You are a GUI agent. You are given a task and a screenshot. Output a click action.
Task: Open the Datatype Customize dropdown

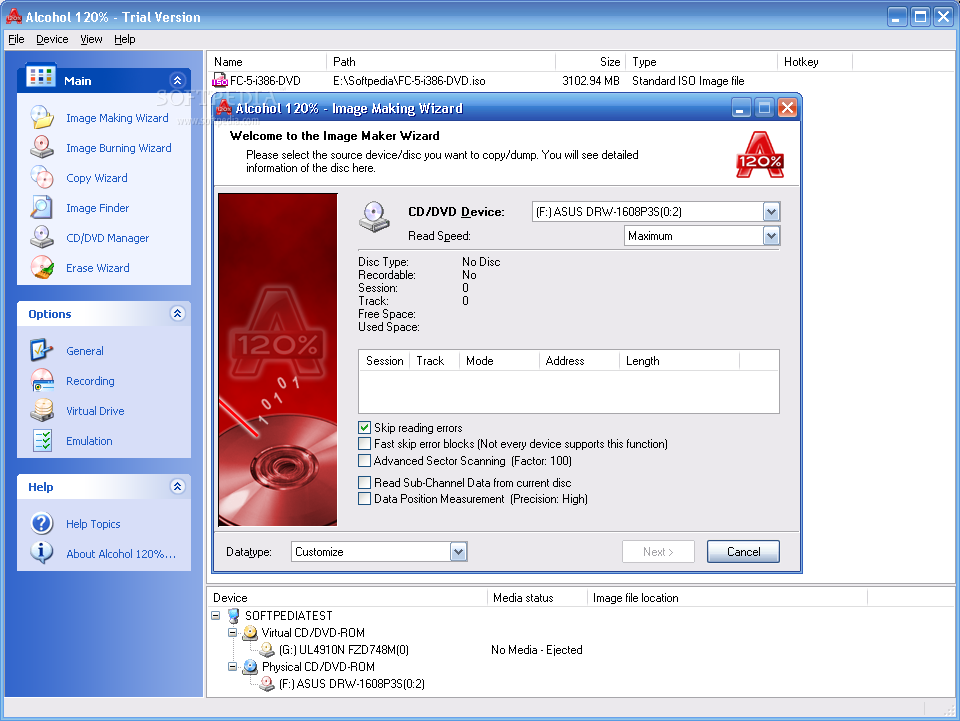458,552
